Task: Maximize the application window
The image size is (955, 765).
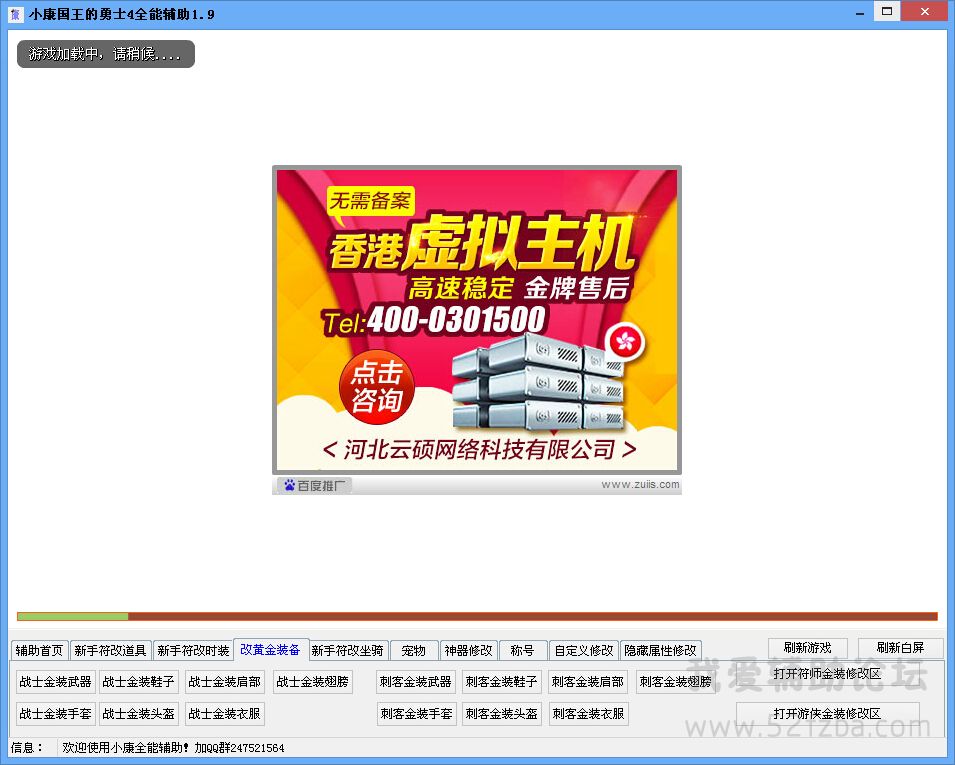Action: (x=887, y=11)
